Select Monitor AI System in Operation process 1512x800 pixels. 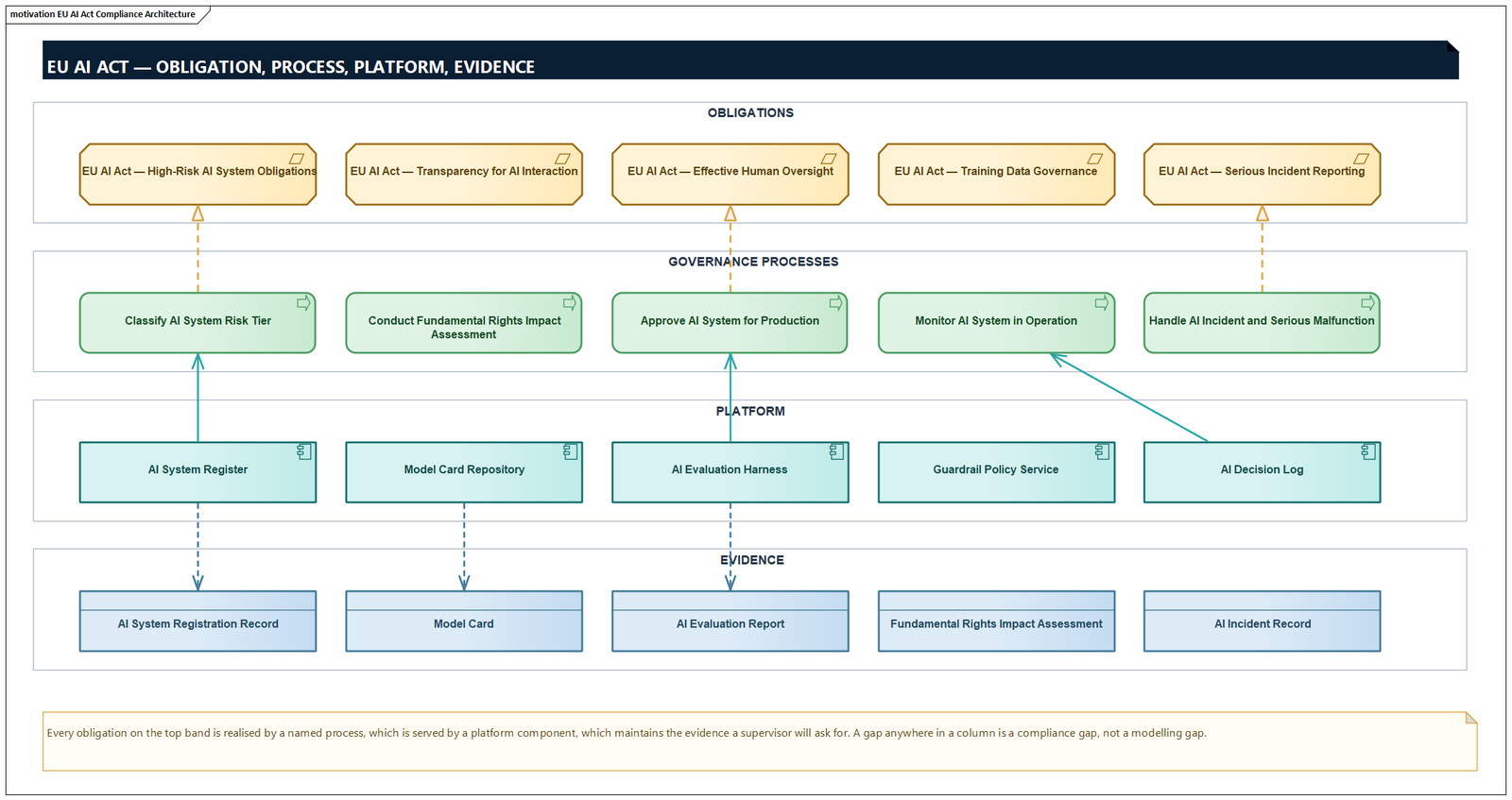[x=996, y=323]
